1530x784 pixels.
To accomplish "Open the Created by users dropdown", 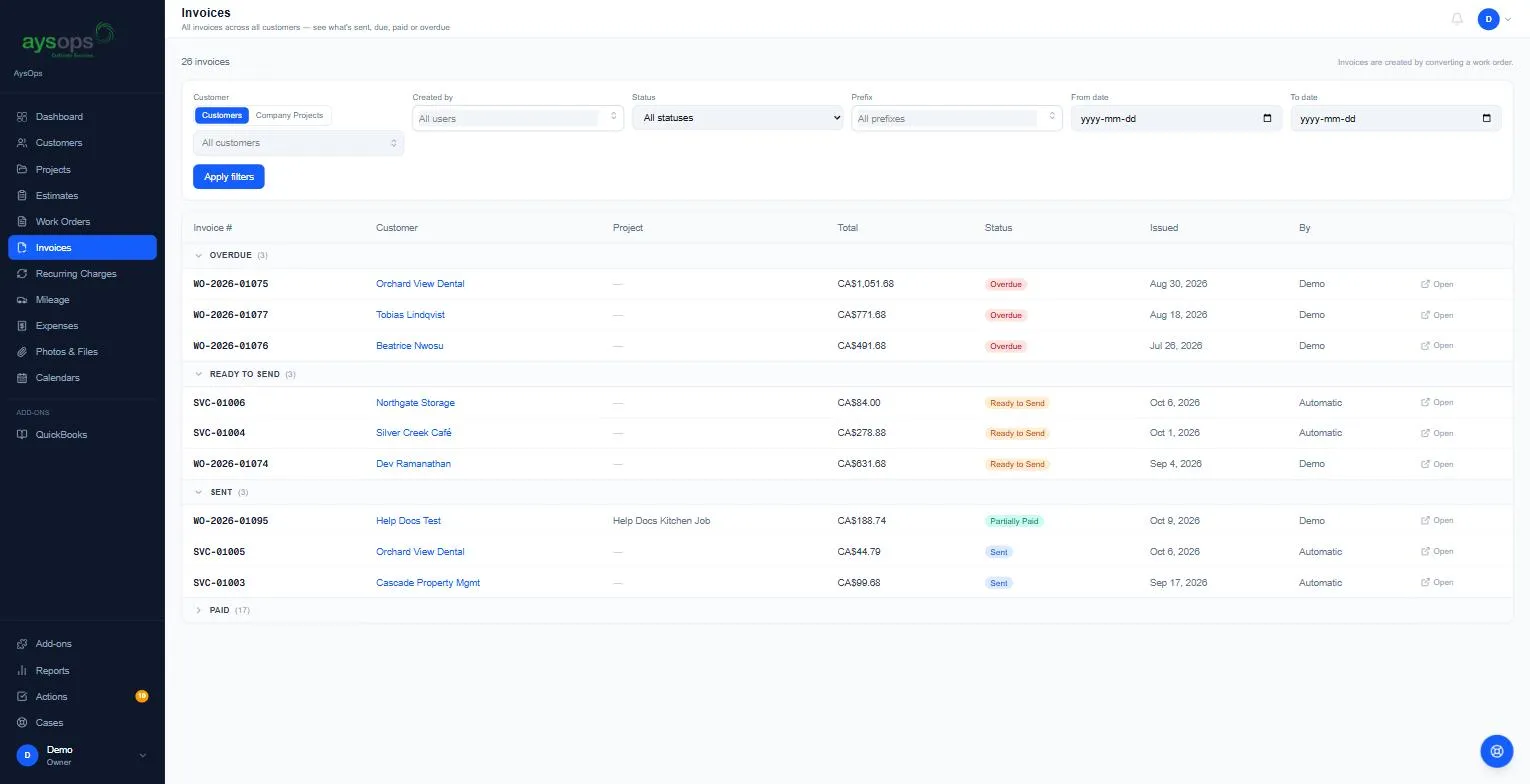I will click(518, 118).
